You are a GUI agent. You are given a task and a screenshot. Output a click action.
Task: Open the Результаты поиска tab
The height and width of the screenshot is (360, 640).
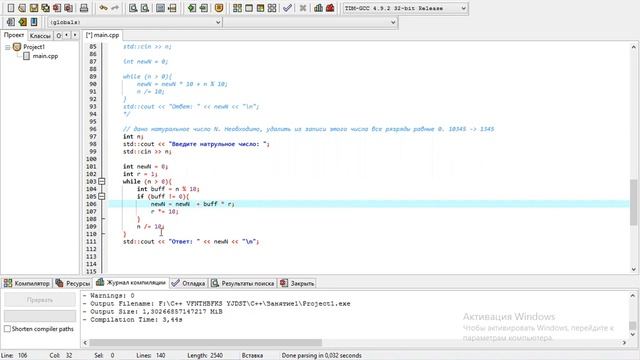click(243, 283)
